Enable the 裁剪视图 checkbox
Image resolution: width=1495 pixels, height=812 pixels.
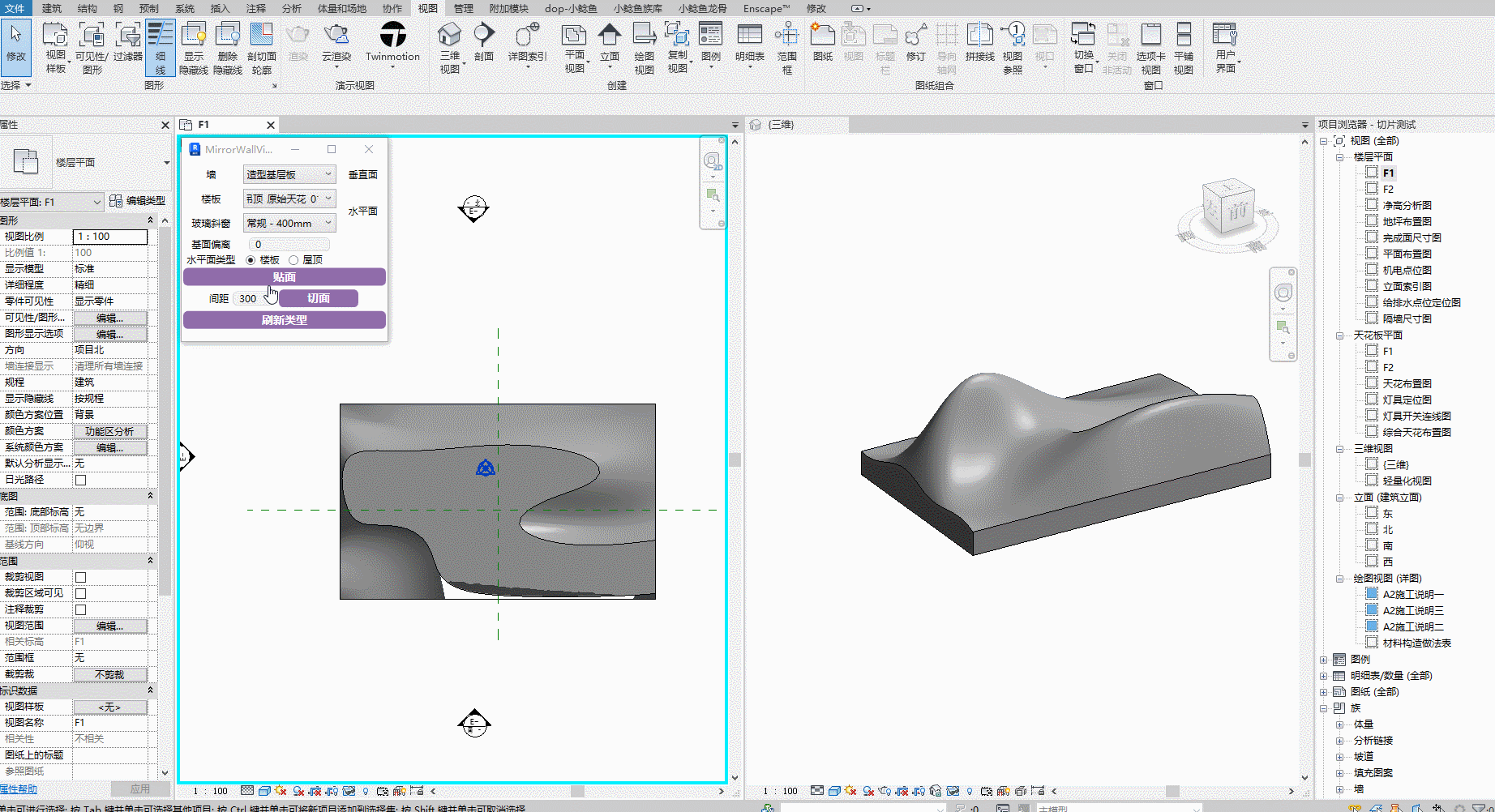80,577
